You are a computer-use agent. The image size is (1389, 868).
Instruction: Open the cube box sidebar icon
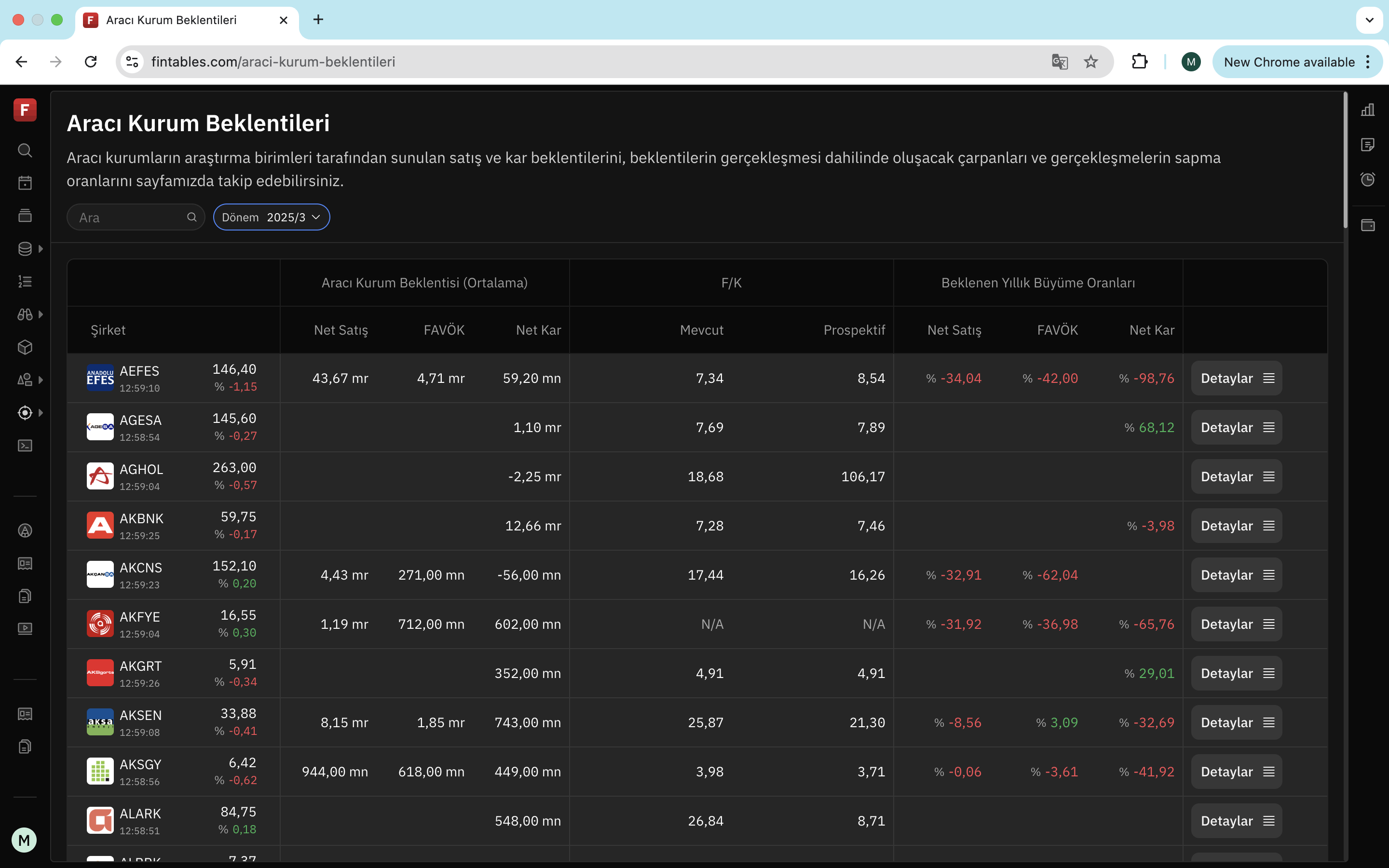click(x=25, y=347)
